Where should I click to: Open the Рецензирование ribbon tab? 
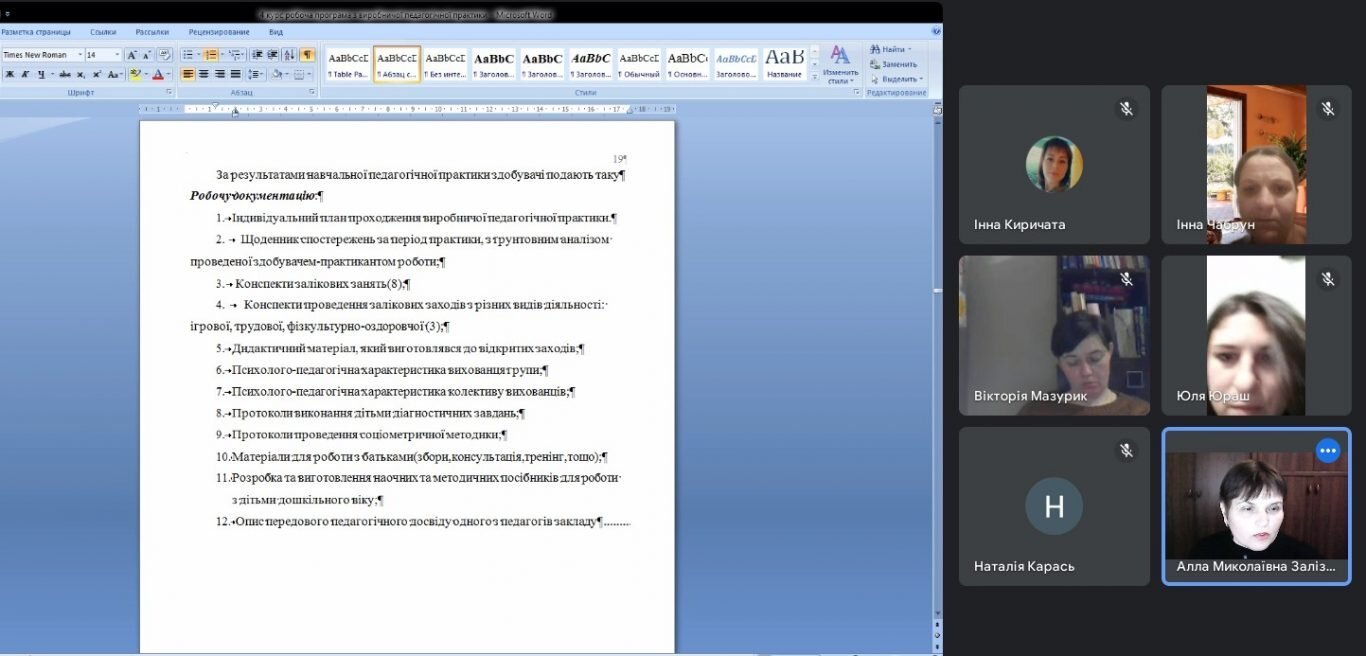point(219,32)
